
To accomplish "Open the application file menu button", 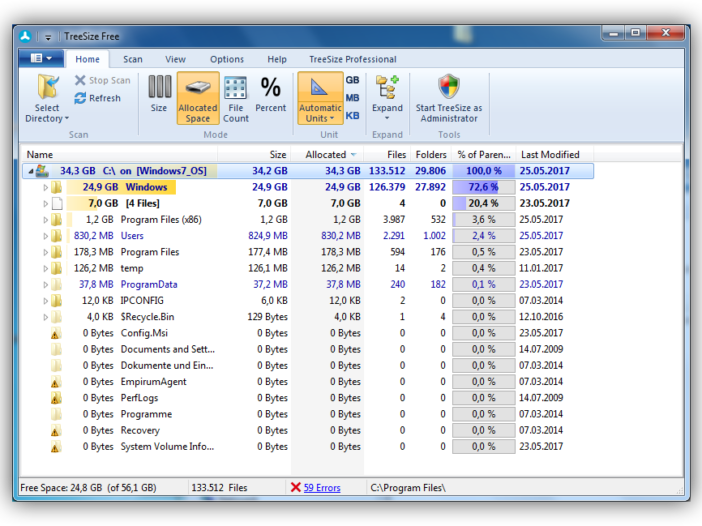I will coord(41,58).
